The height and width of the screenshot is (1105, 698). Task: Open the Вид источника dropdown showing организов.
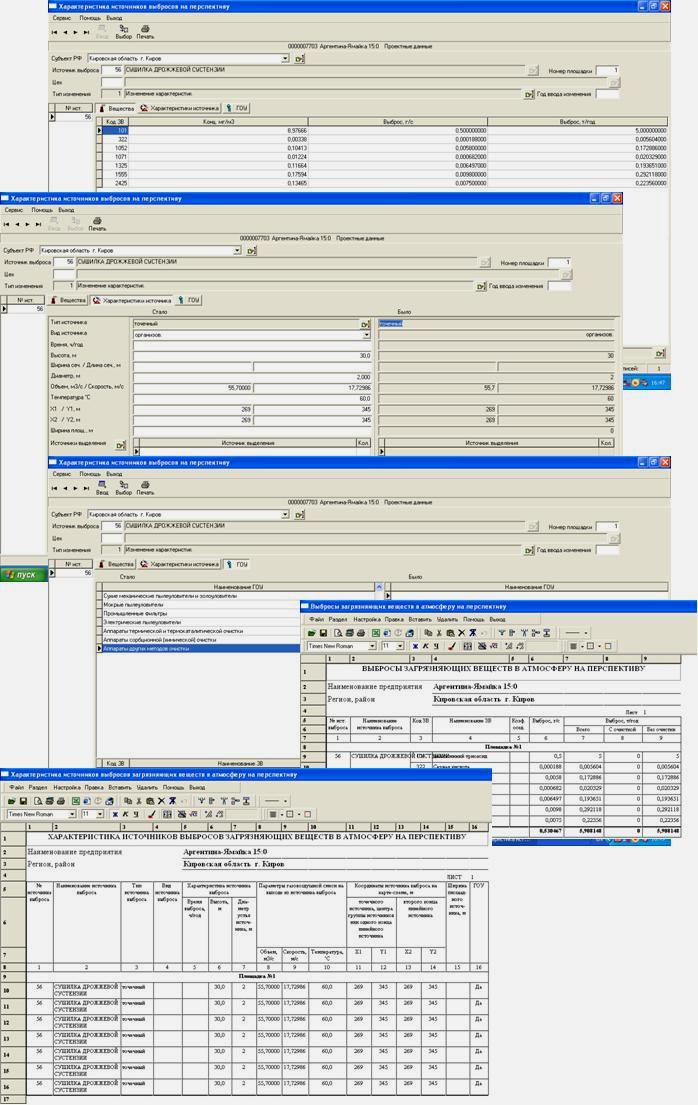pos(366,335)
